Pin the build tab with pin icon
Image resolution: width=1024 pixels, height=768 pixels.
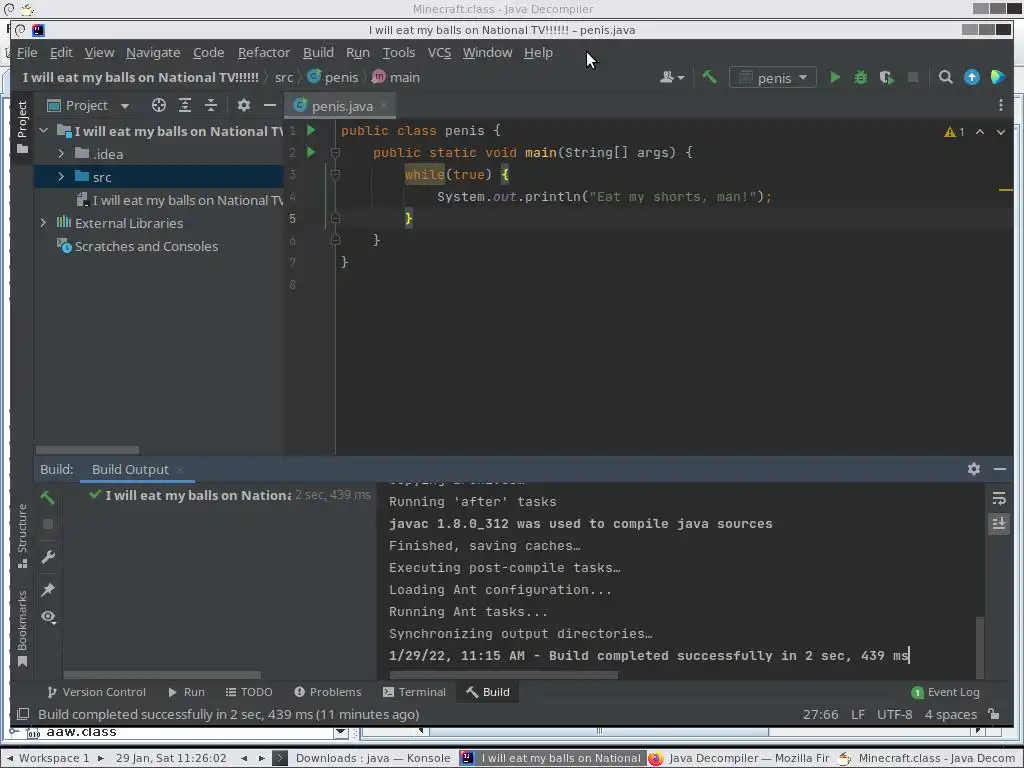click(48, 590)
